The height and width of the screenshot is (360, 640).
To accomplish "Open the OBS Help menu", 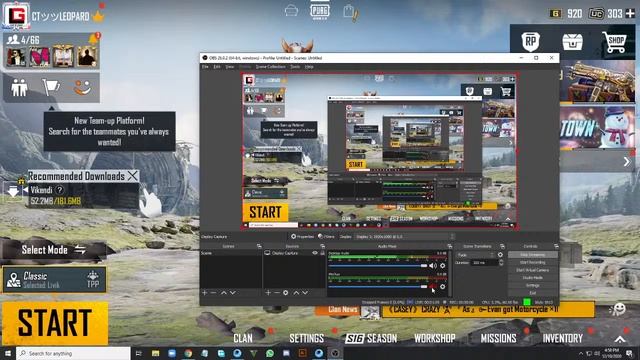I will [x=309, y=67].
